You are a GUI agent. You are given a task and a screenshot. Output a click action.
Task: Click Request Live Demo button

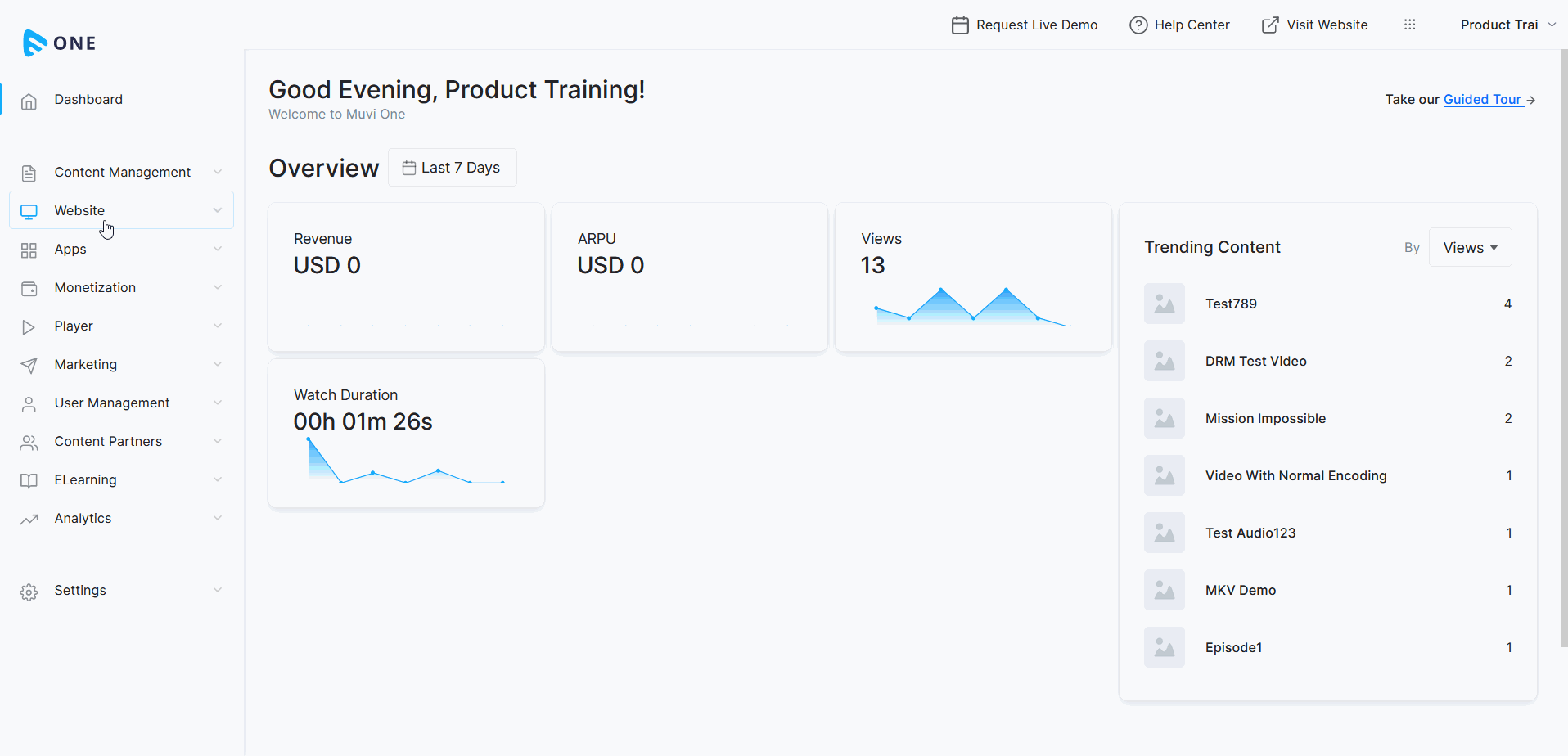pos(1025,25)
